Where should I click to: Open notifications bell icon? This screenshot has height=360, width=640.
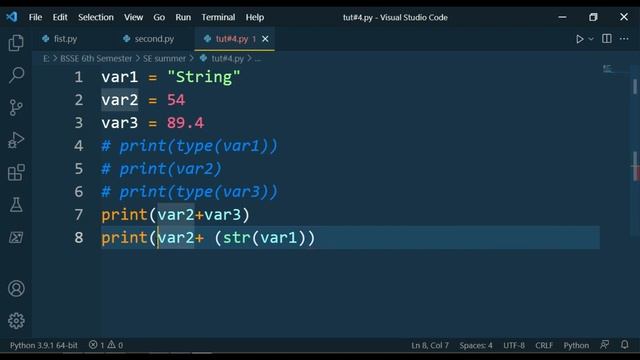tap(624, 345)
